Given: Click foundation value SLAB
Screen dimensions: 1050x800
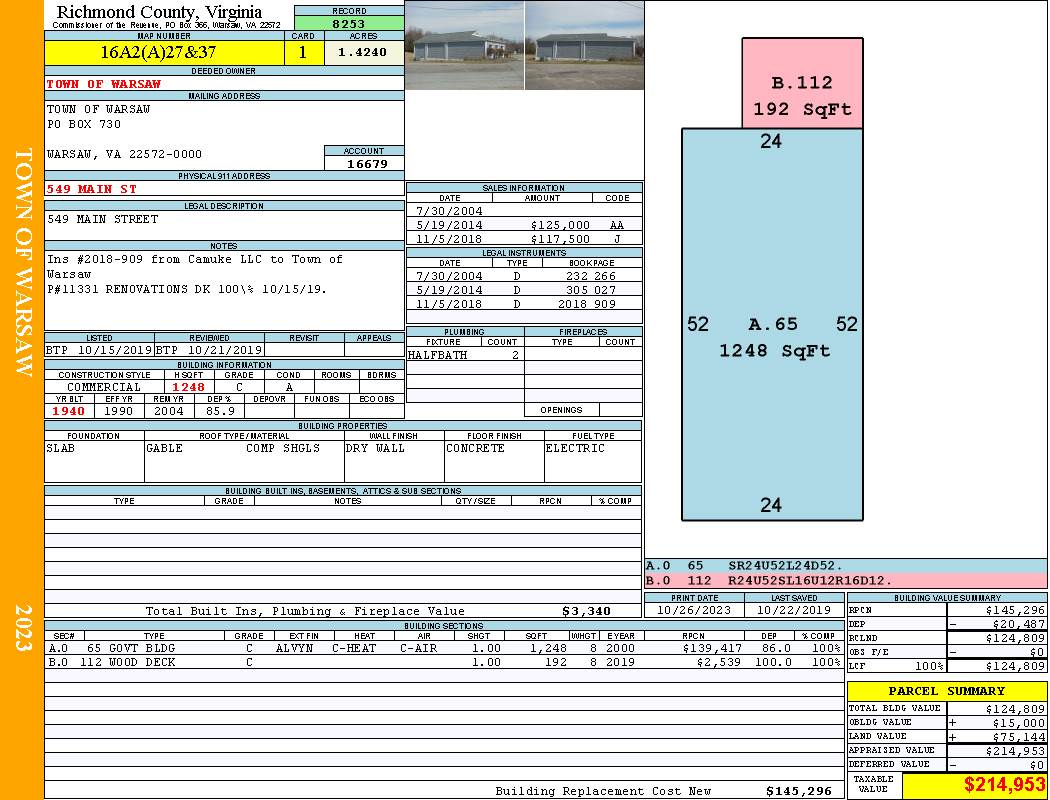Looking at the screenshot, I should [60, 449].
